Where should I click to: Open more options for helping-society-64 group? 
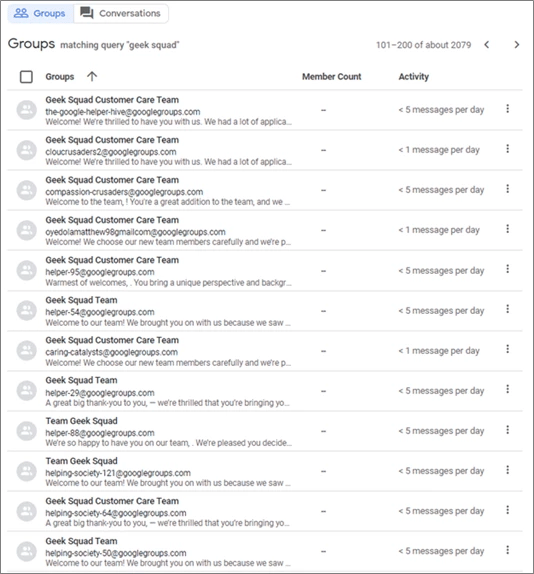pyautogui.click(x=507, y=510)
